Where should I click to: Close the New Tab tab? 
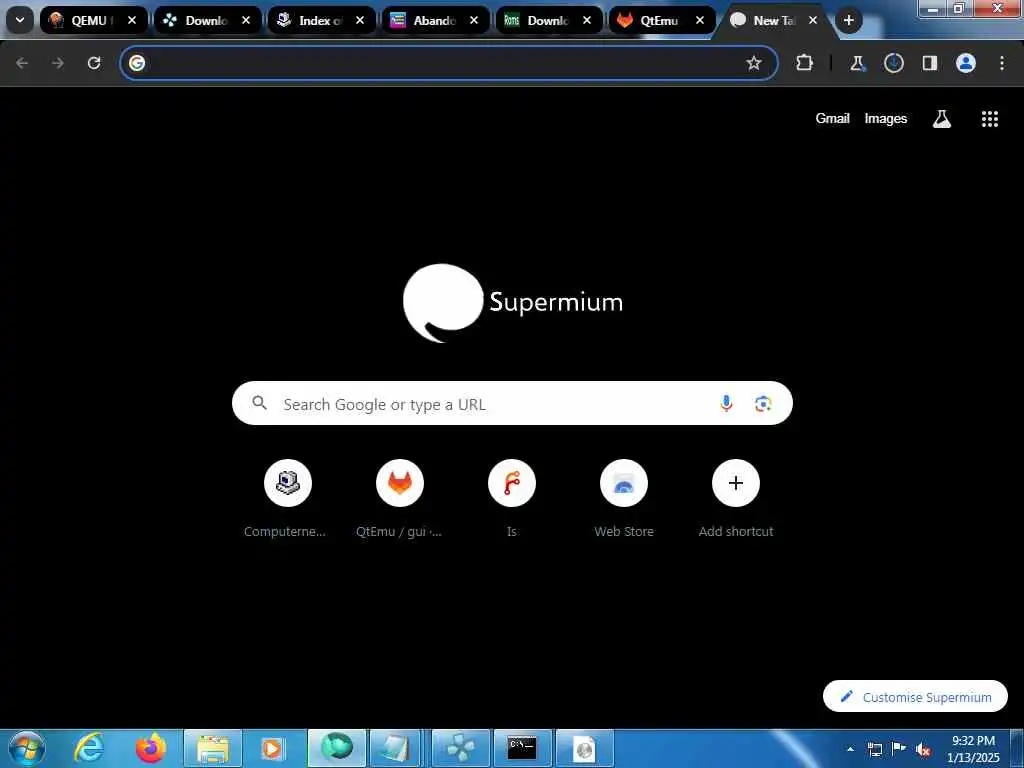tap(813, 20)
